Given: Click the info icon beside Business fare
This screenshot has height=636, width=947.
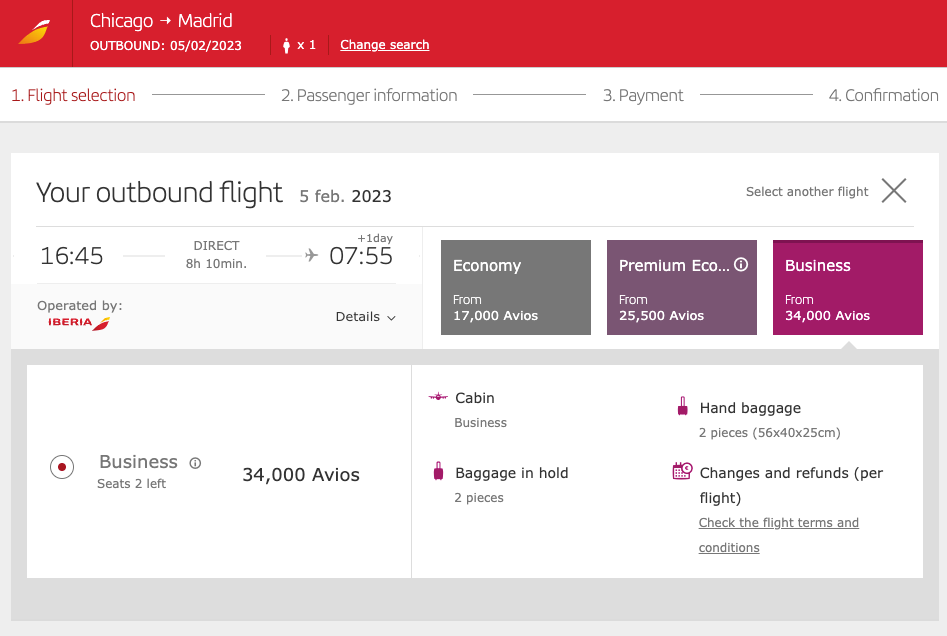Looking at the screenshot, I should (195, 463).
